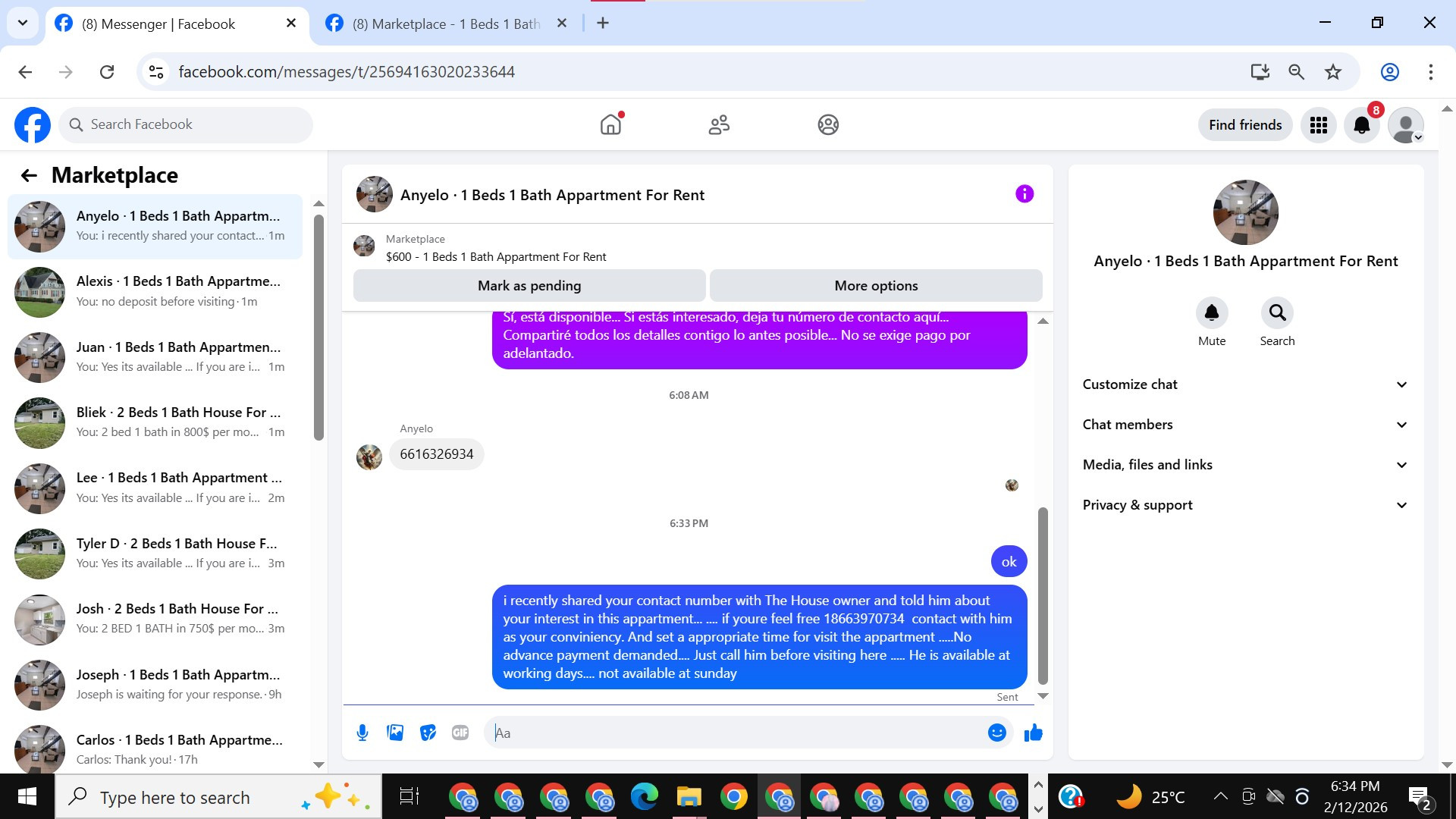The height and width of the screenshot is (819, 1456).
Task: Open Bliek 2 Beds 1 Bath House chat
Action: 155,423
